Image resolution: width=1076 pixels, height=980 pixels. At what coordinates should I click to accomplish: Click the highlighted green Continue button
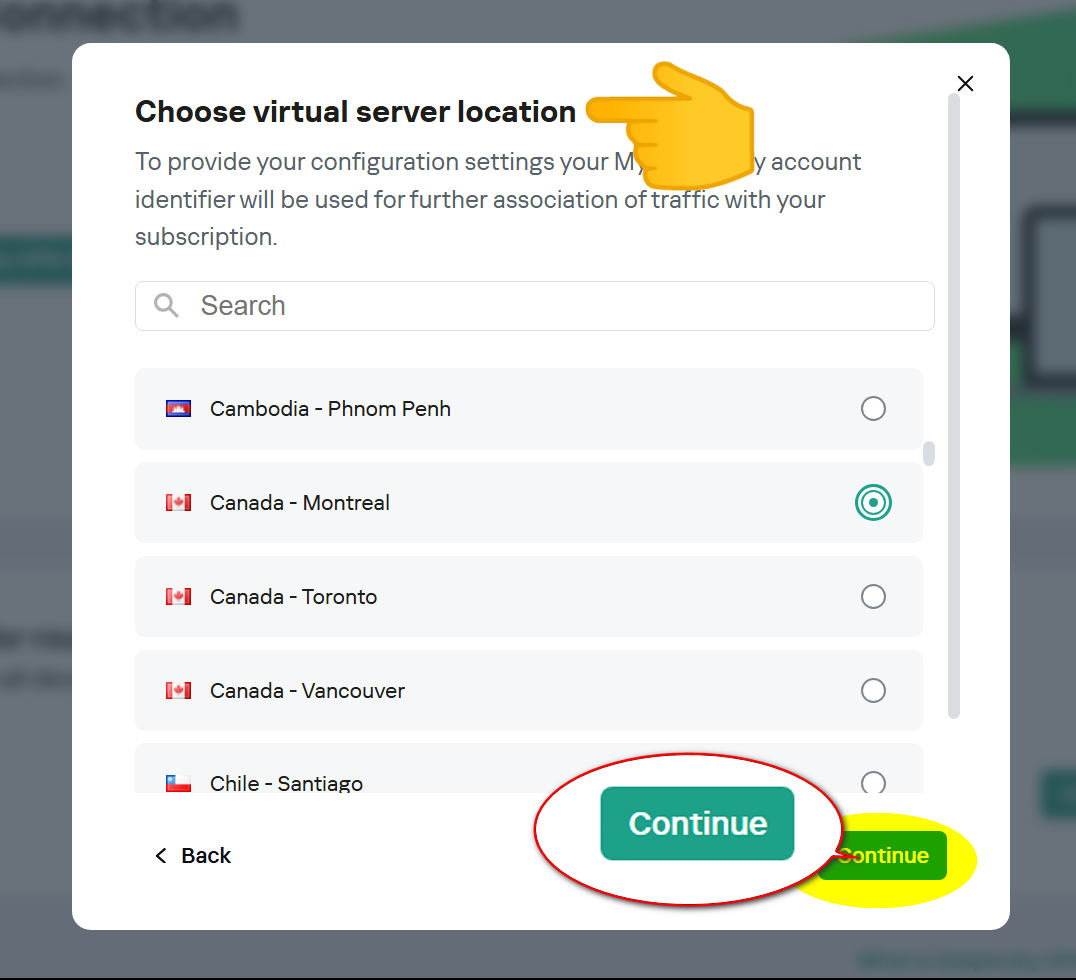(885, 856)
